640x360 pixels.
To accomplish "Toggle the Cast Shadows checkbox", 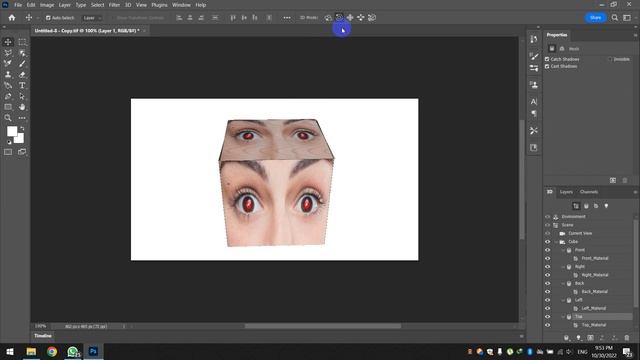I will (547, 66).
